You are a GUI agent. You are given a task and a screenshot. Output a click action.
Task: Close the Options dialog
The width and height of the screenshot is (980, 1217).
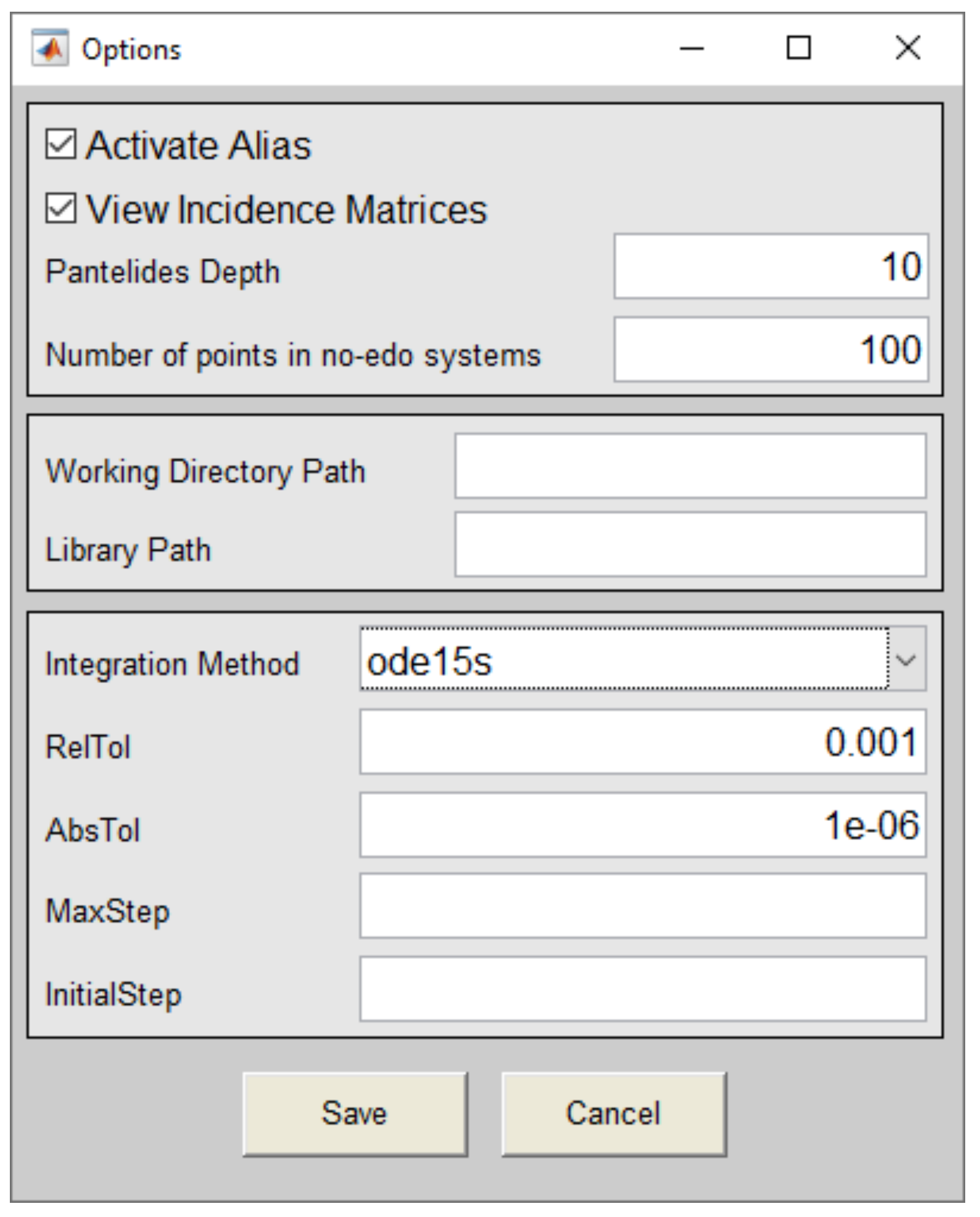[x=907, y=48]
